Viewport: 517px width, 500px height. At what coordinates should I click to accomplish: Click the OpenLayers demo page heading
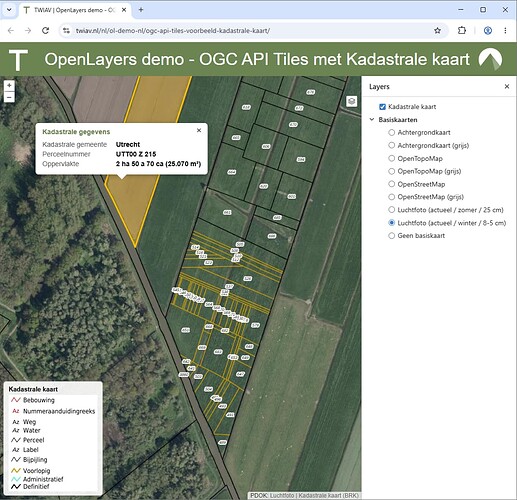[257, 59]
